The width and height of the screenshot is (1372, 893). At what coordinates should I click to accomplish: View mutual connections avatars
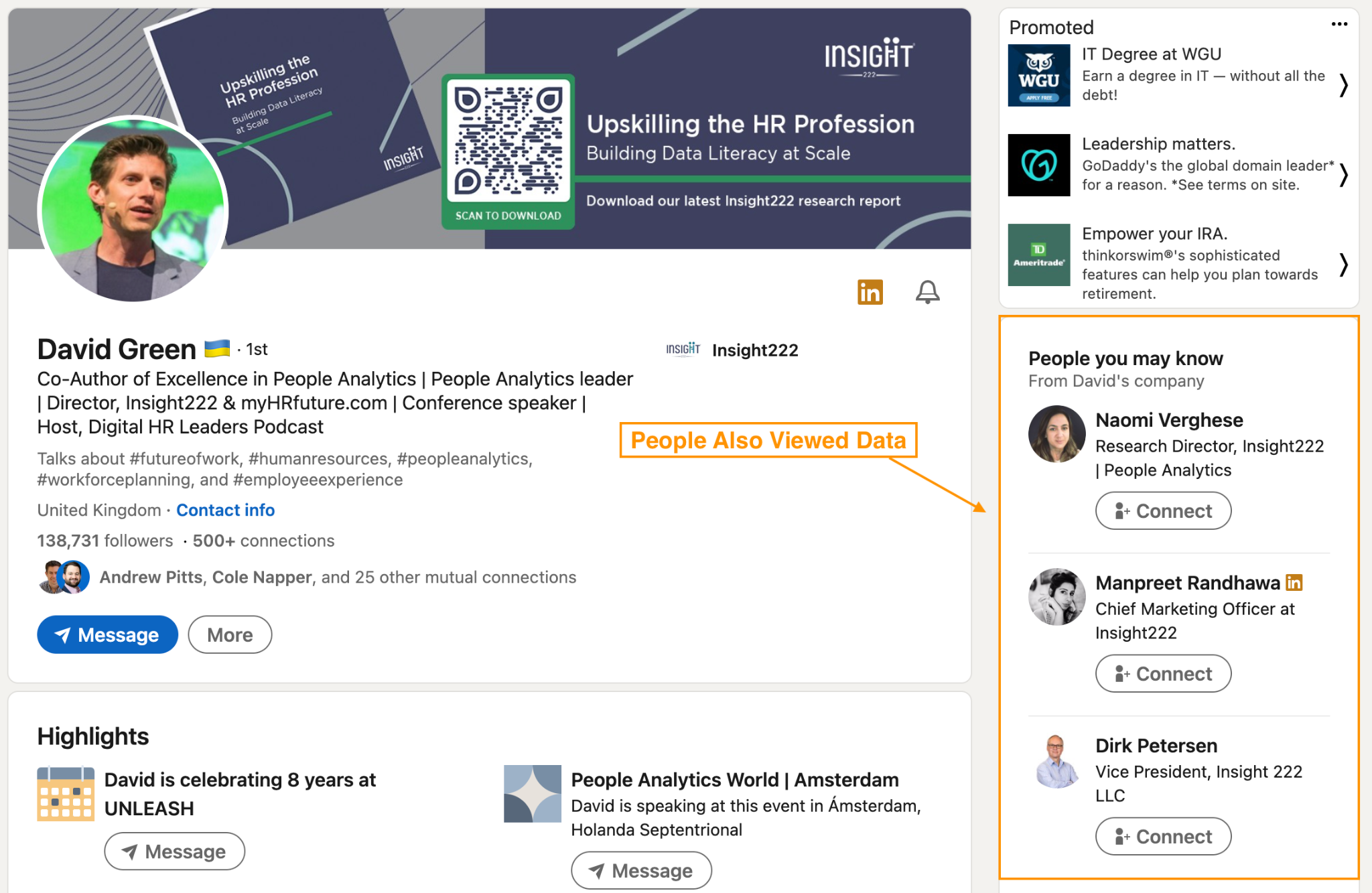(x=64, y=577)
